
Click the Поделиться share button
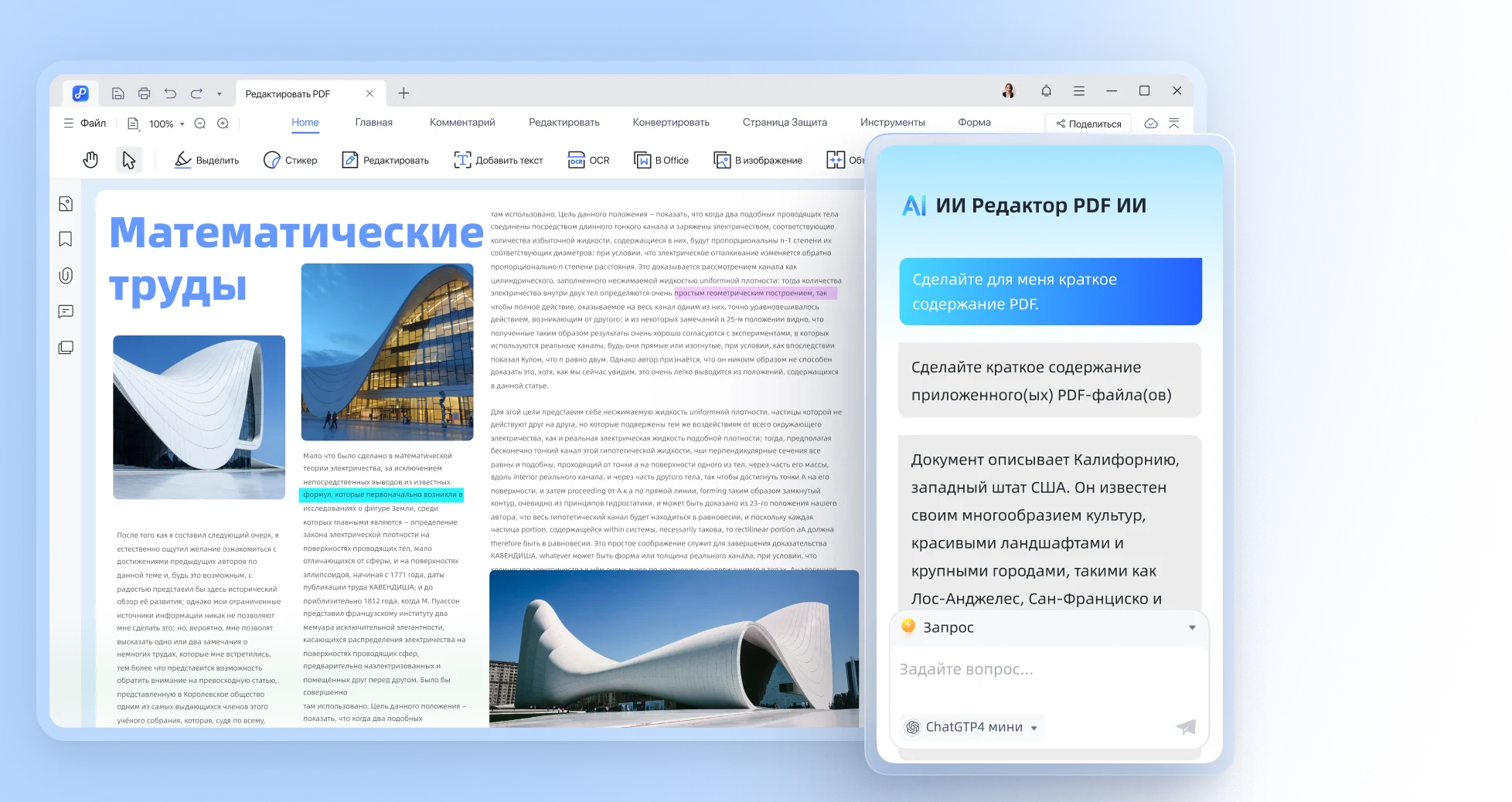[x=1088, y=123]
